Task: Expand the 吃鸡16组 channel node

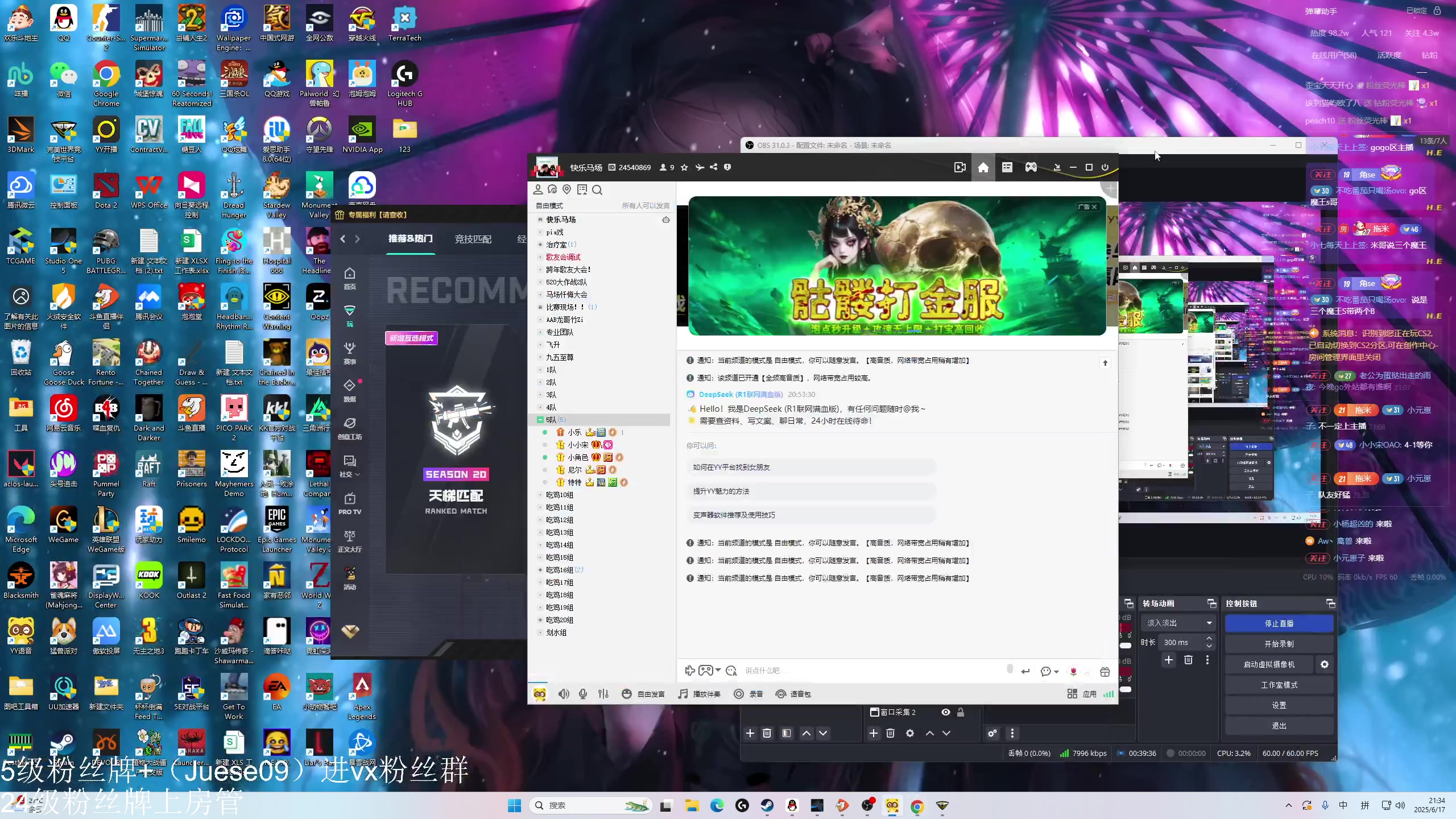Action: (x=540, y=570)
